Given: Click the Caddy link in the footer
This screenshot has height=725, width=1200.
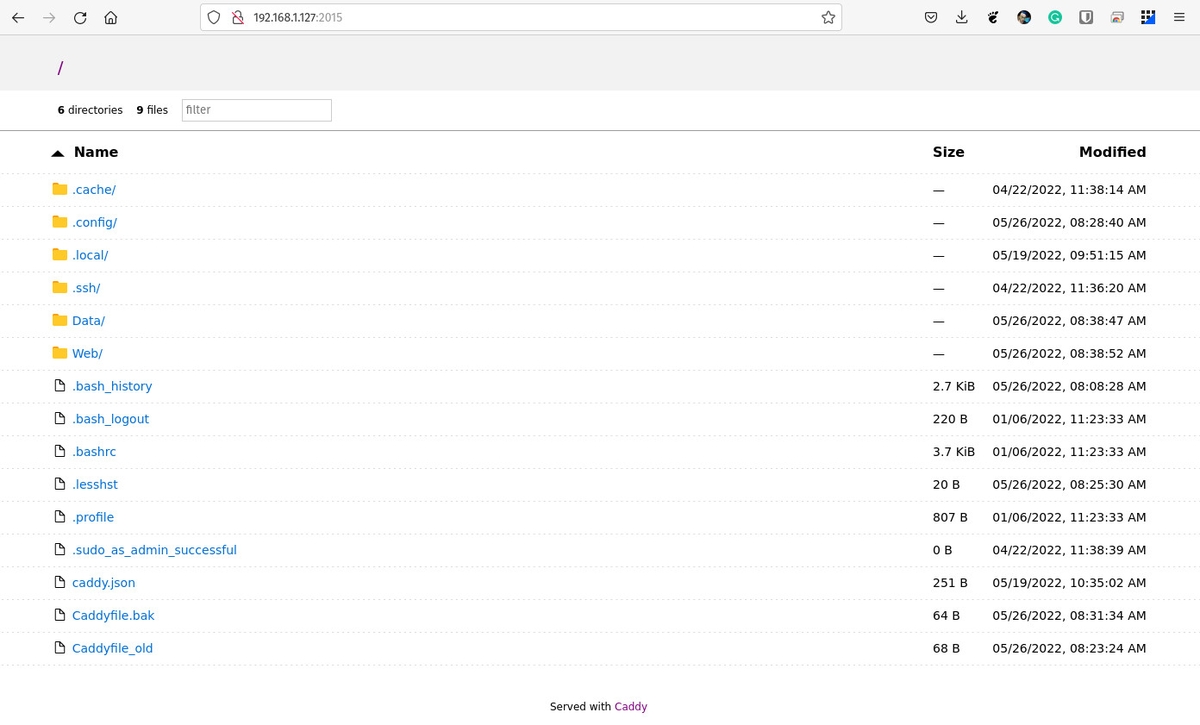Looking at the screenshot, I should (x=630, y=706).
